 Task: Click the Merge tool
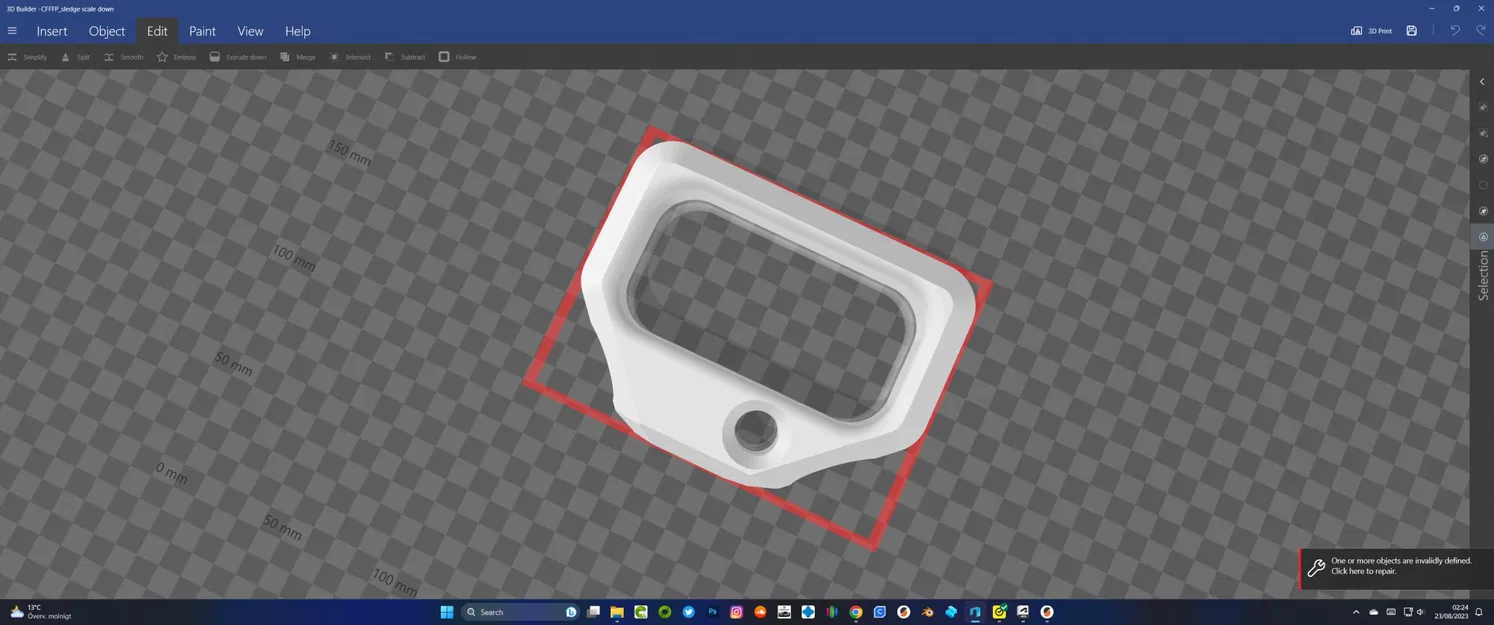click(x=297, y=57)
